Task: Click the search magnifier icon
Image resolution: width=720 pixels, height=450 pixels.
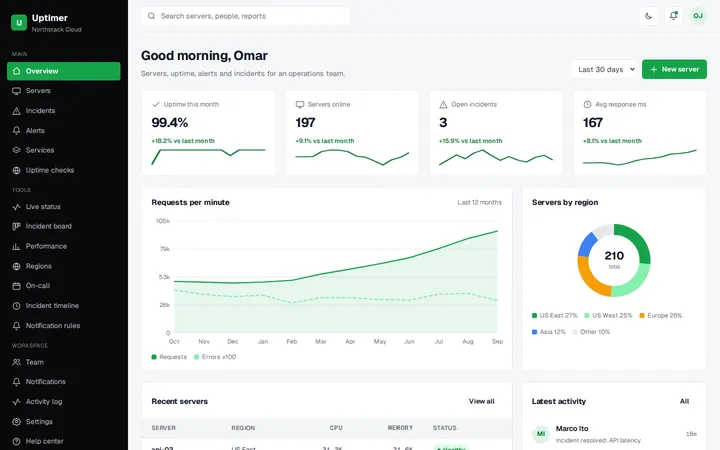Action: point(151,16)
